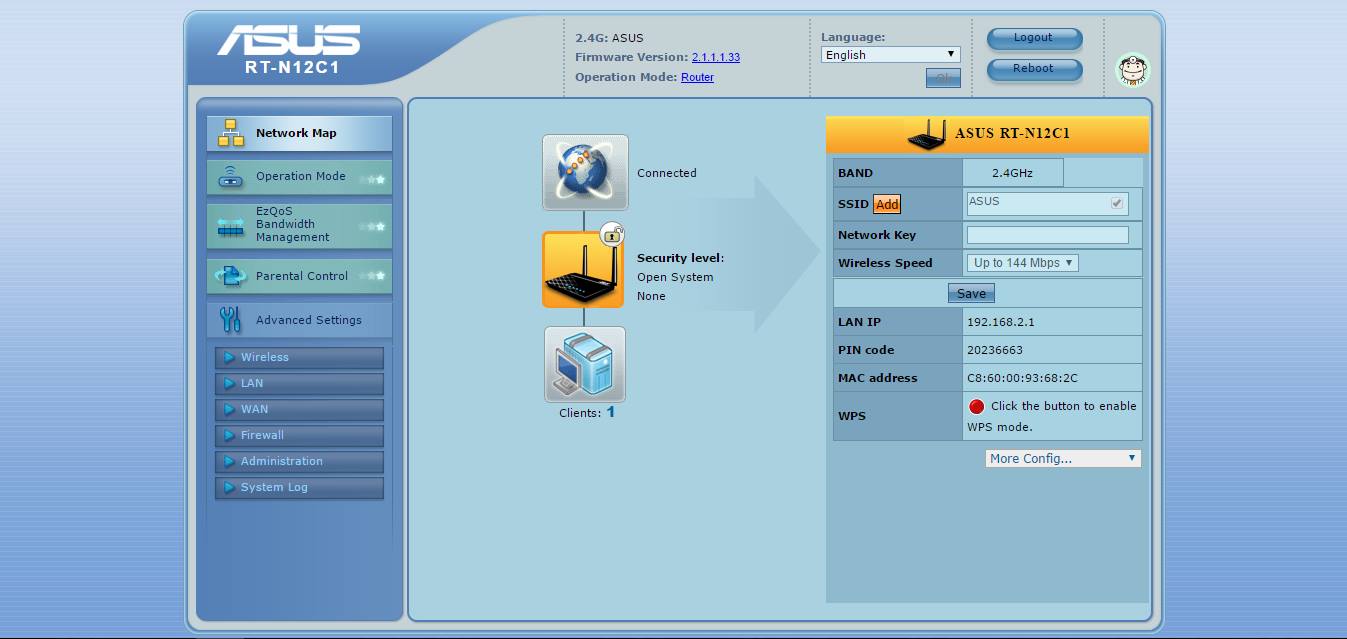This screenshot has height=639, width=1347.
Task: Open the System Log page
Action: (x=299, y=488)
